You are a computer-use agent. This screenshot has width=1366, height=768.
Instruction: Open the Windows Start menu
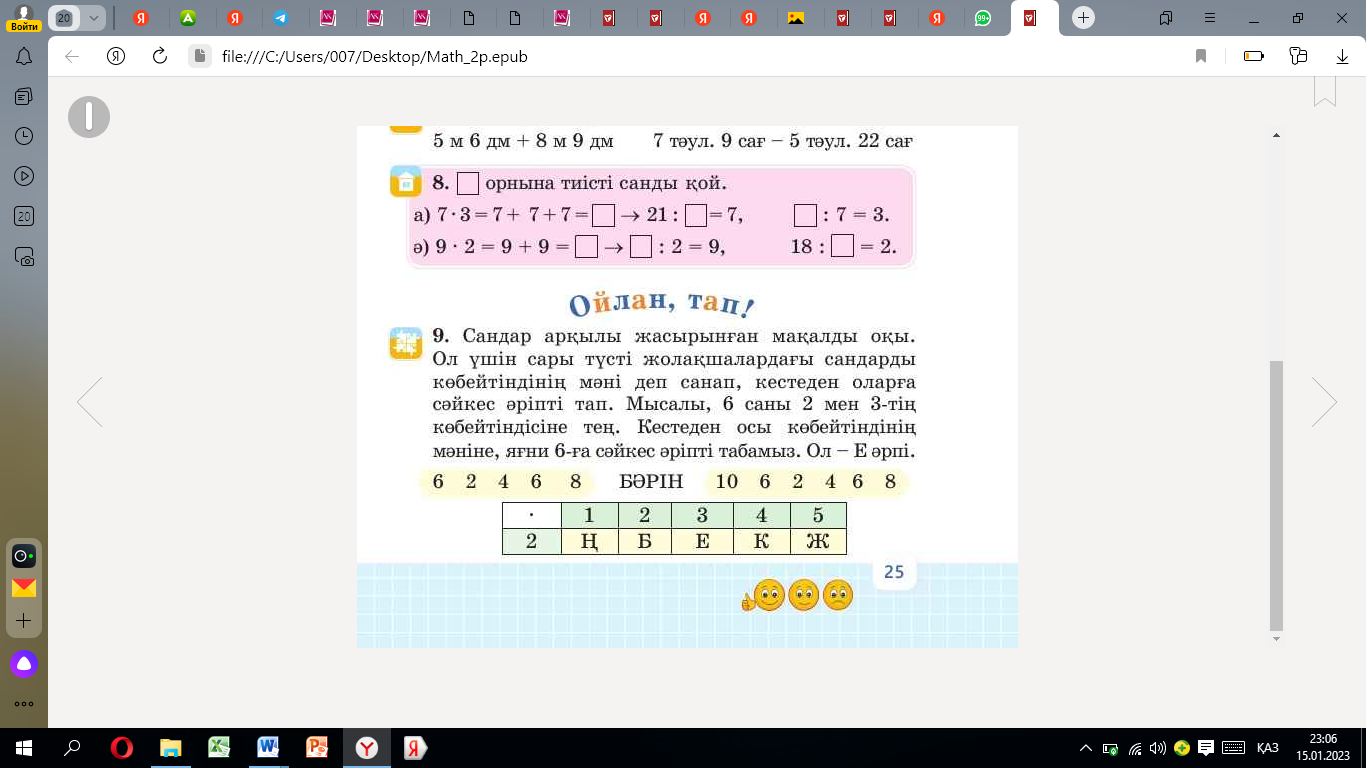point(23,748)
